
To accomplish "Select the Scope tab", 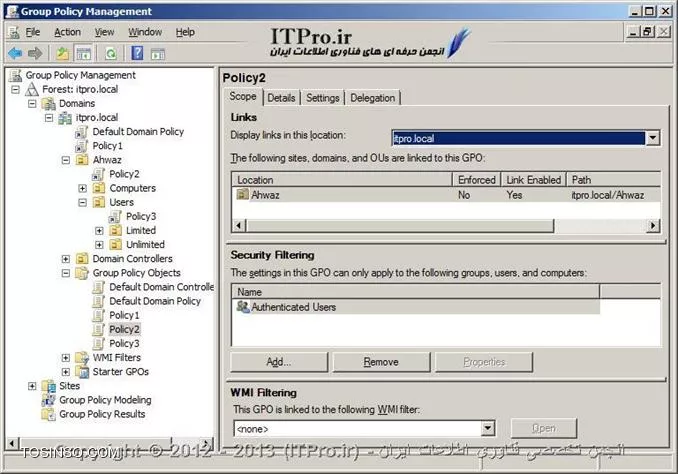I will coord(243,96).
